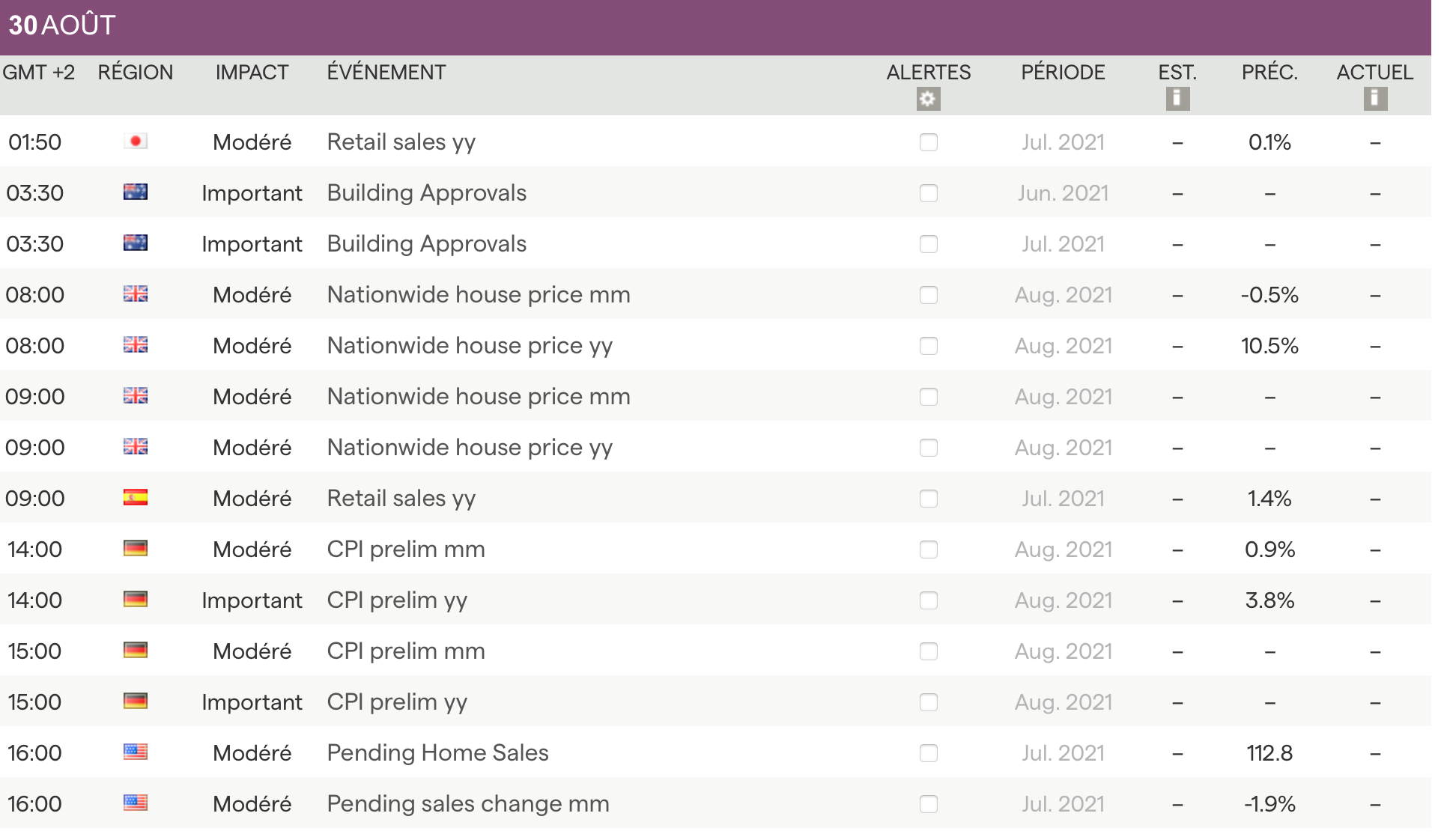This screenshot has height=840, width=1441.
Task: Select the PÉRIODE column header
Action: click(1062, 73)
